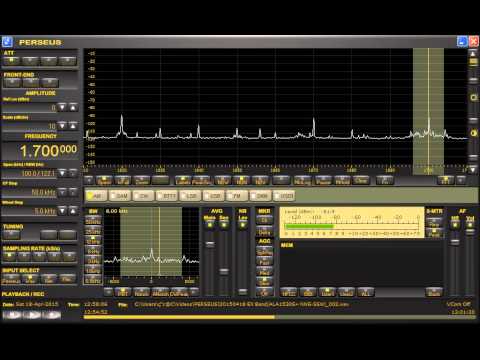
Task: Click the first playback transport button
Action: click(x=12, y=315)
